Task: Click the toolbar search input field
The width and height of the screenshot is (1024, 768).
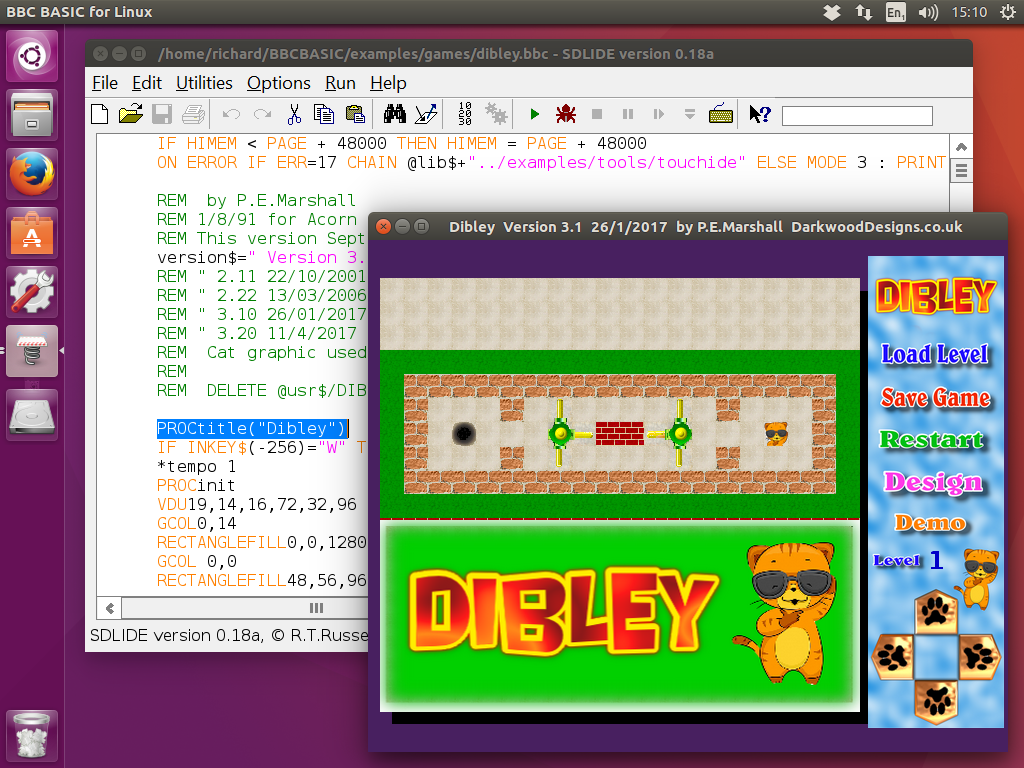Action: [857, 116]
